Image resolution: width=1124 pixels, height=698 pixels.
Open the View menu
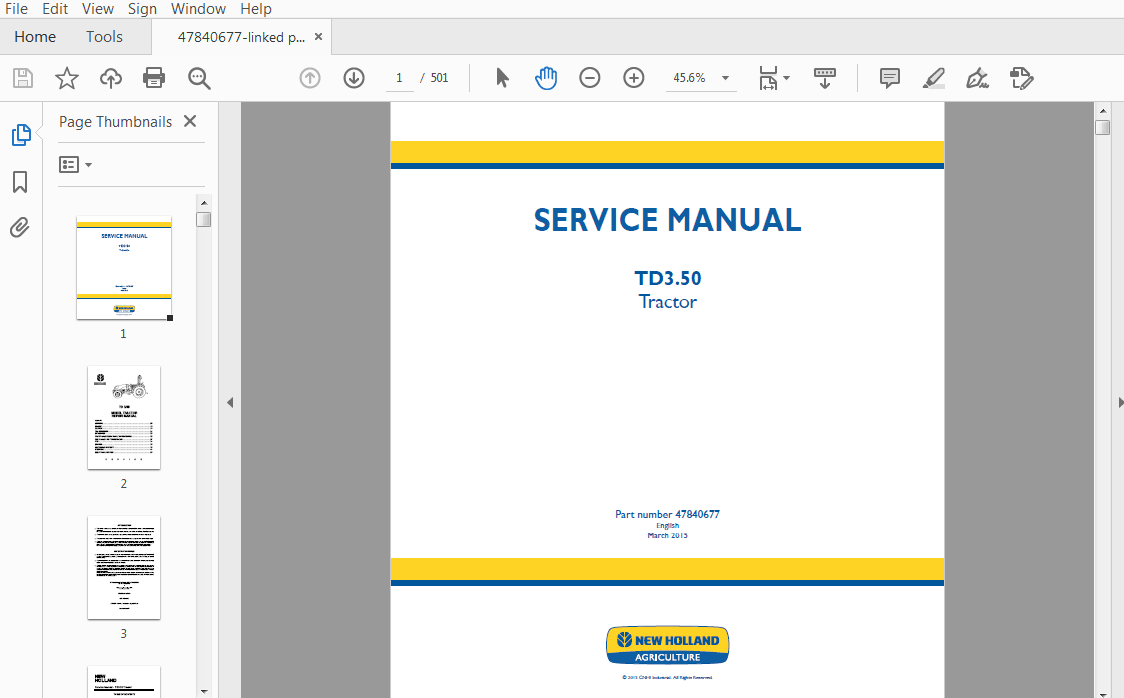(97, 9)
